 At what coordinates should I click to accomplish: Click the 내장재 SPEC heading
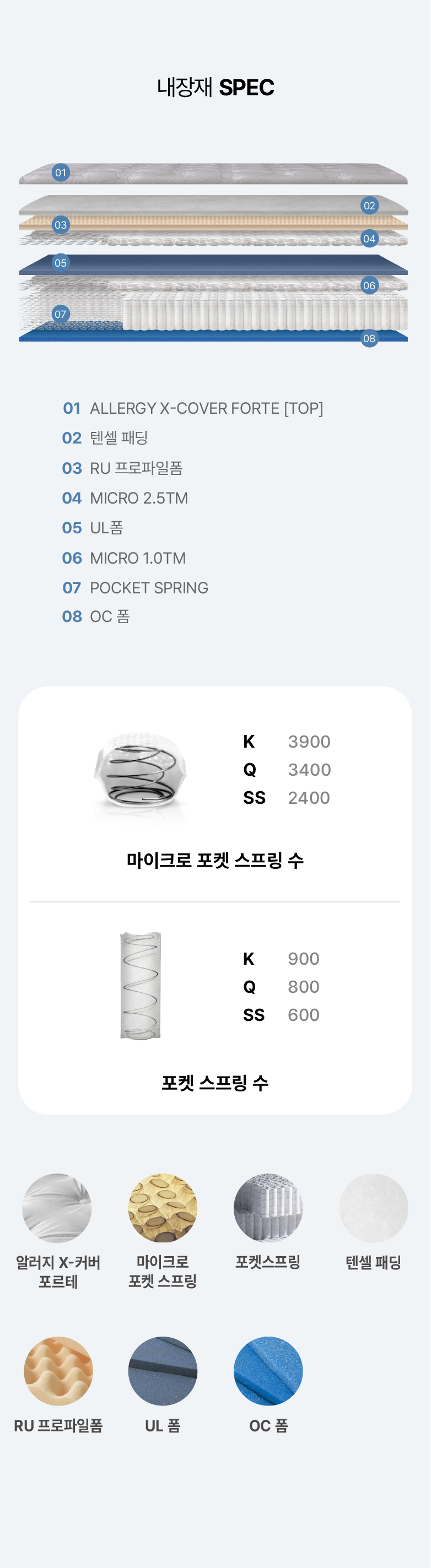[x=215, y=88]
